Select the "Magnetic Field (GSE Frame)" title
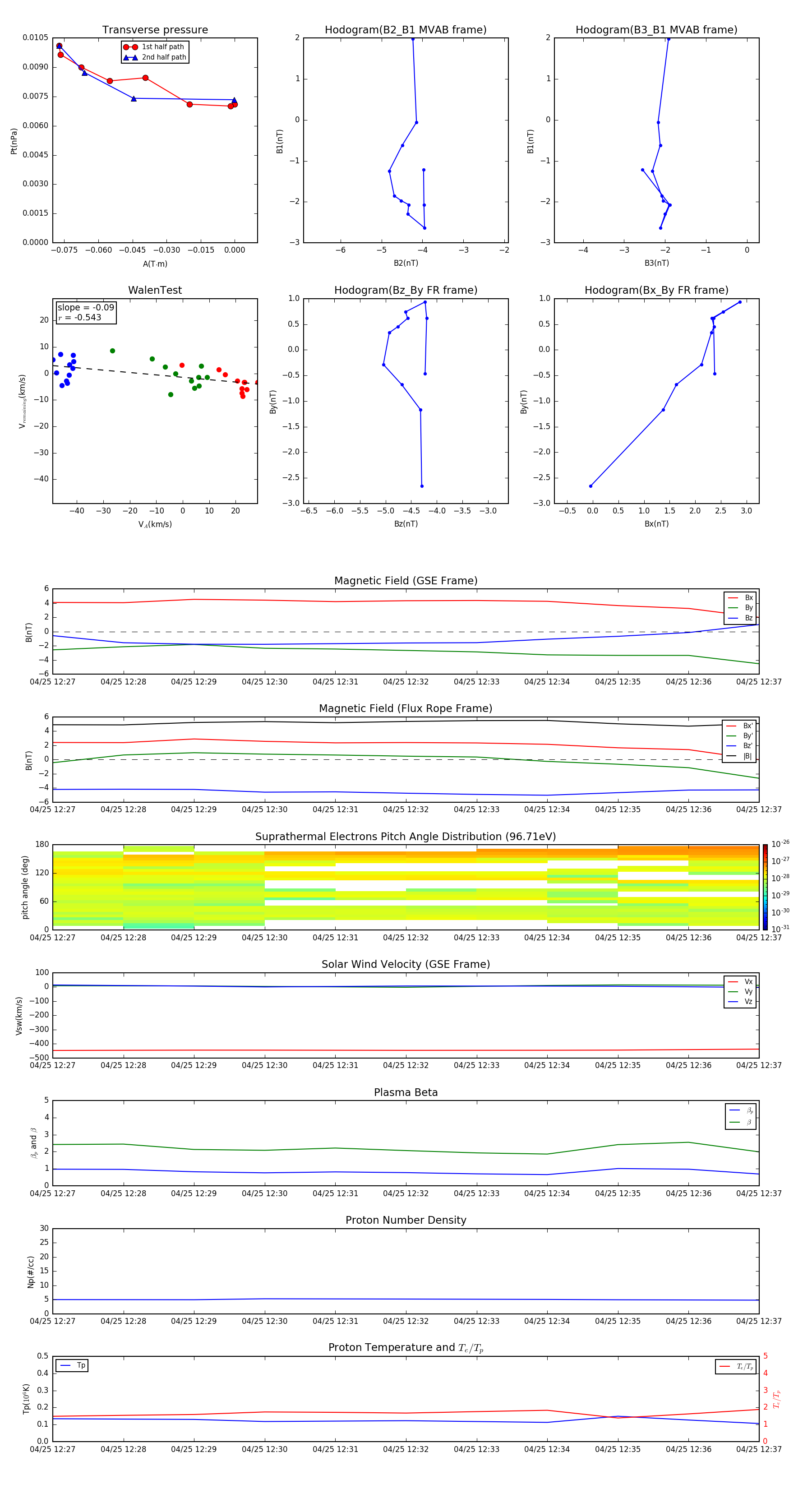Screen dimensions: 812x1489 pyautogui.click(x=406, y=581)
